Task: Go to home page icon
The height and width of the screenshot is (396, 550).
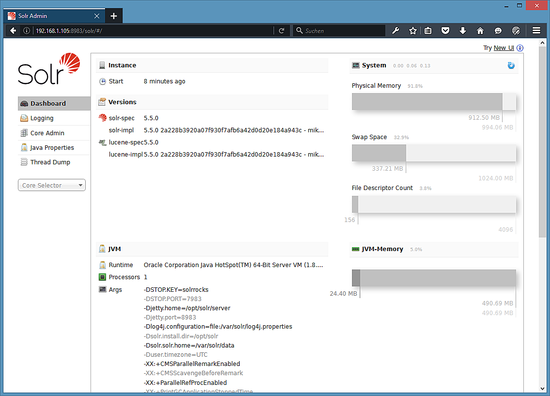Action: point(480,31)
